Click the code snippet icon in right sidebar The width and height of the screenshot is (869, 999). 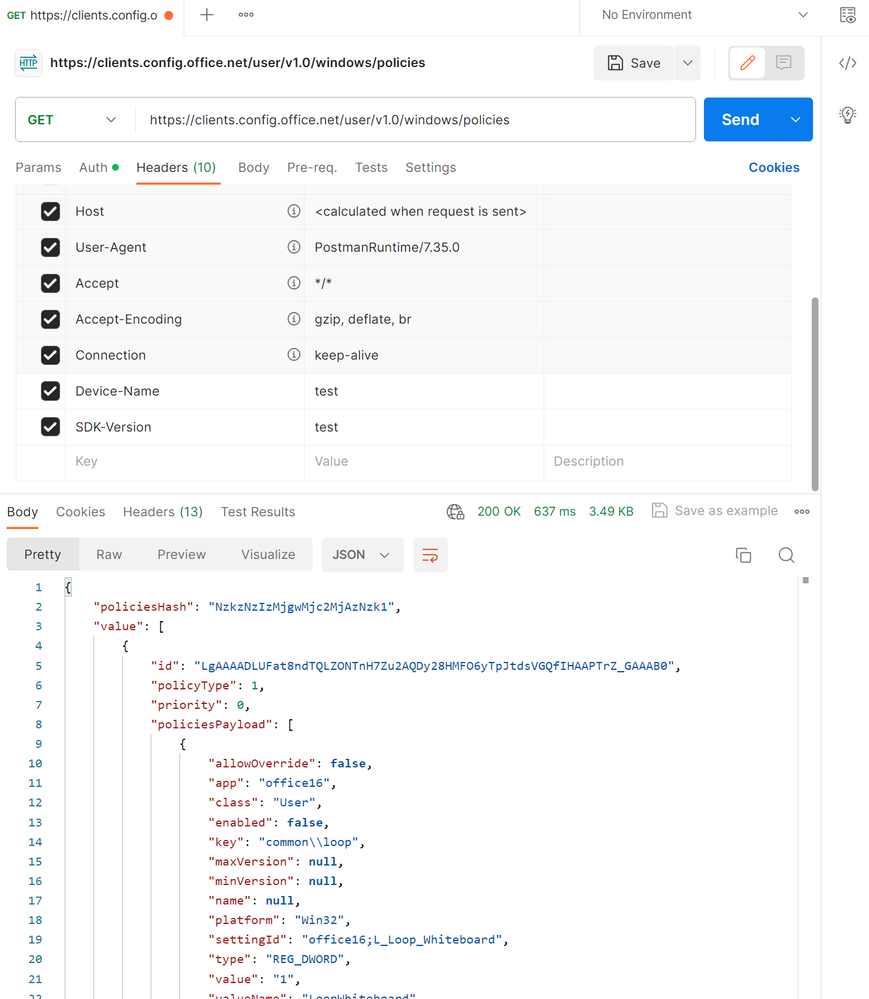[x=847, y=63]
